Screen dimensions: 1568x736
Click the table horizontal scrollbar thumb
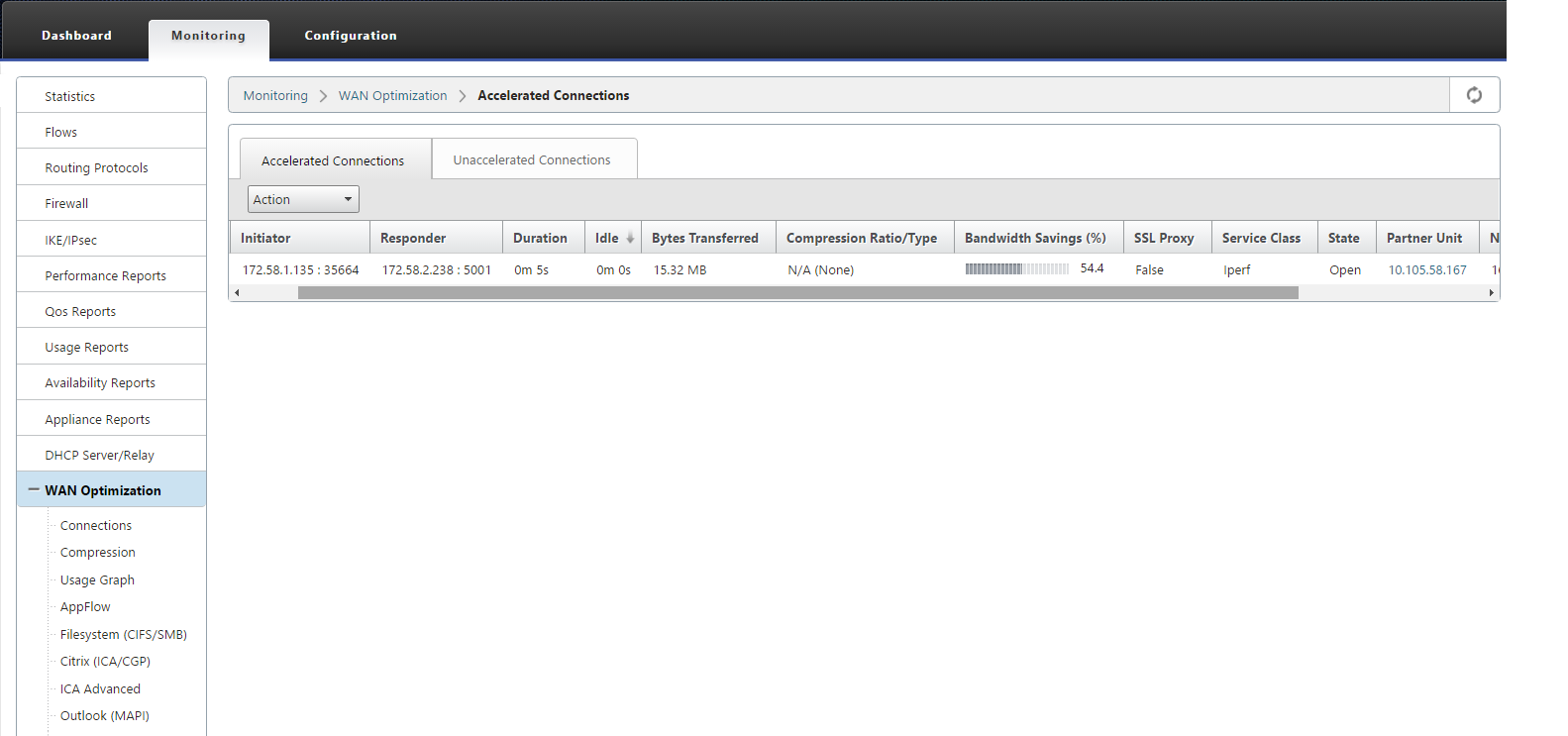tap(798, 292)
